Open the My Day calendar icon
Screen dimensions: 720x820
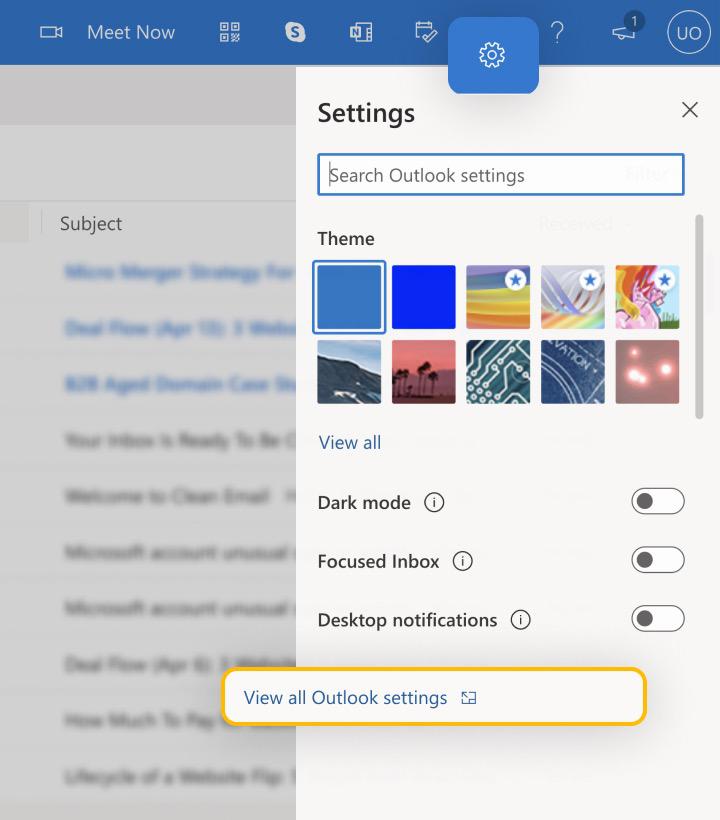click(426, 32)
